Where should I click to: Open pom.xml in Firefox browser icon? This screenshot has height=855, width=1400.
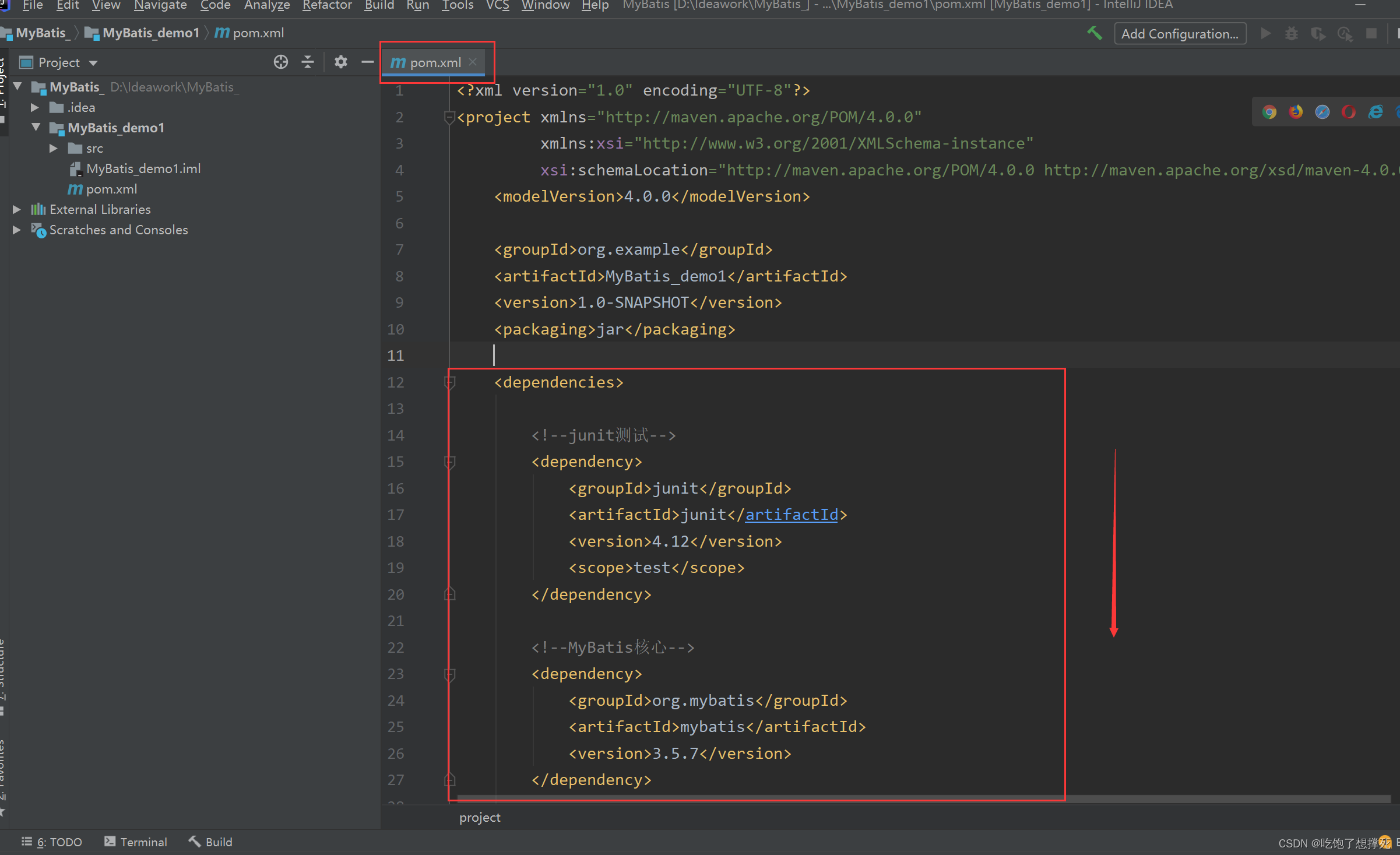coord(1296,112)
